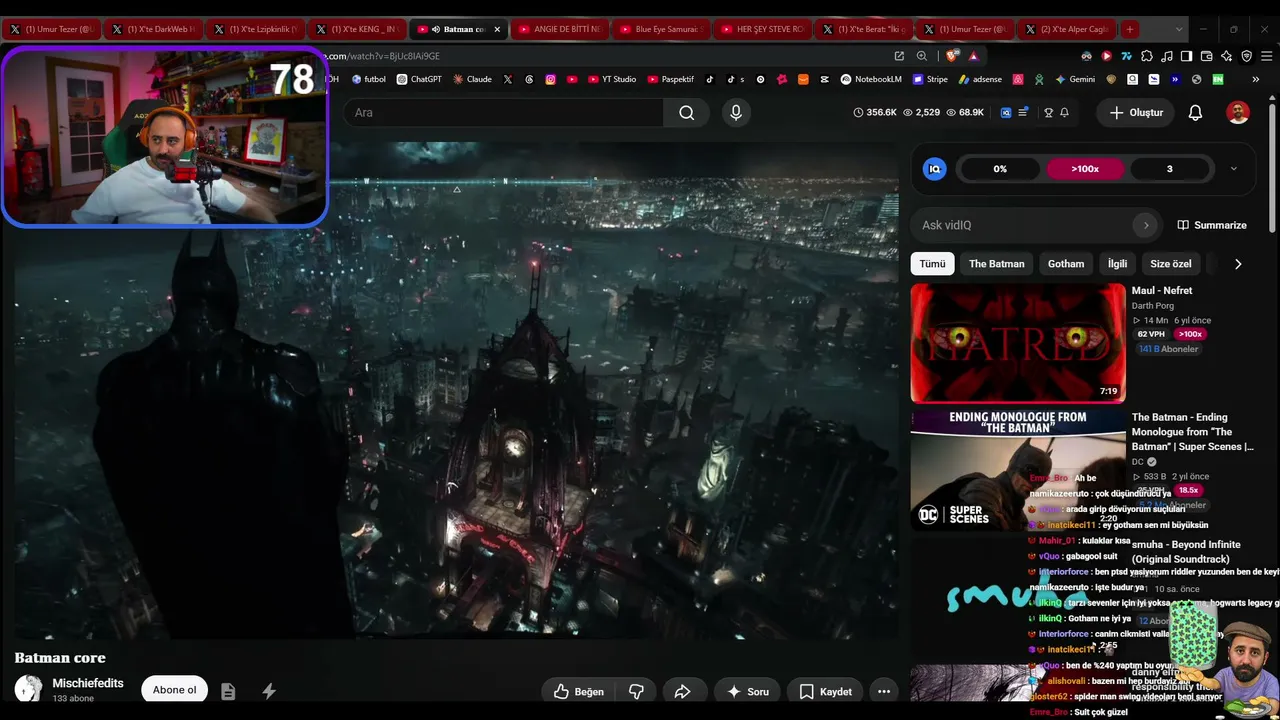Image resolution: width=1280 pixels, height=720 pixels.
Task: Activate voice search microphone
Action: 736,113
